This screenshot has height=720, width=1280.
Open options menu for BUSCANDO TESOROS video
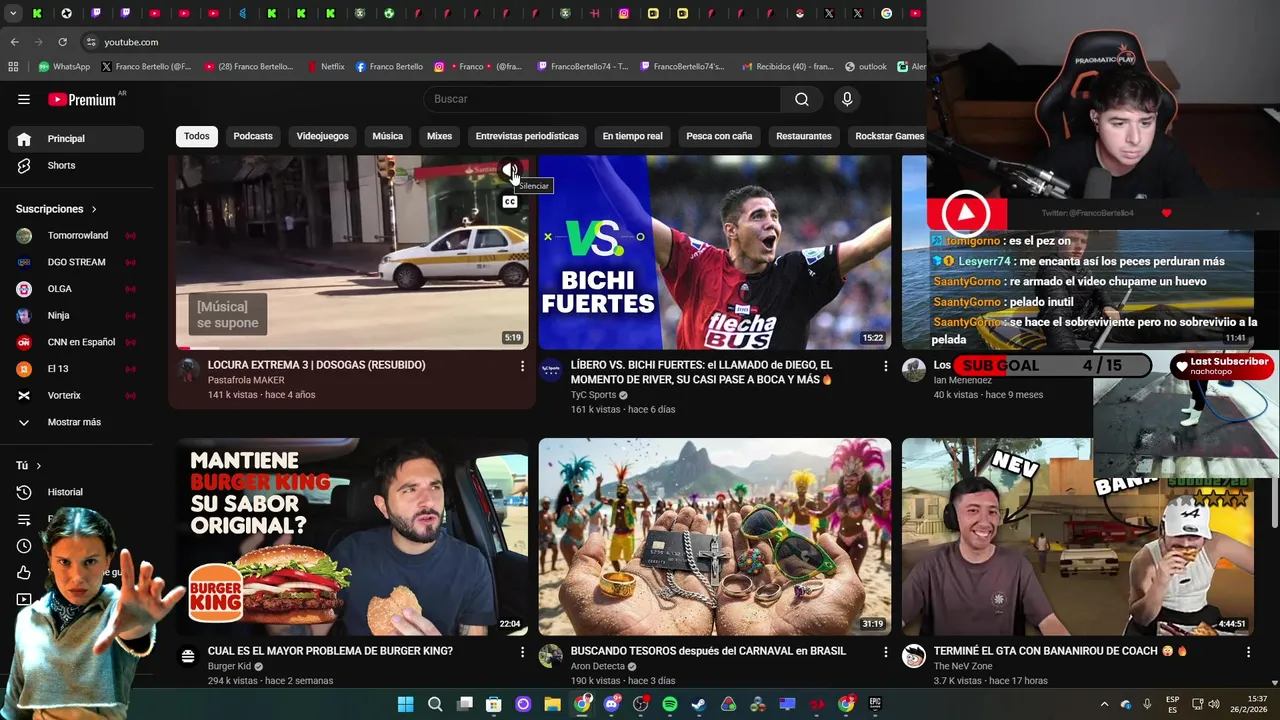tap(885, 652)
